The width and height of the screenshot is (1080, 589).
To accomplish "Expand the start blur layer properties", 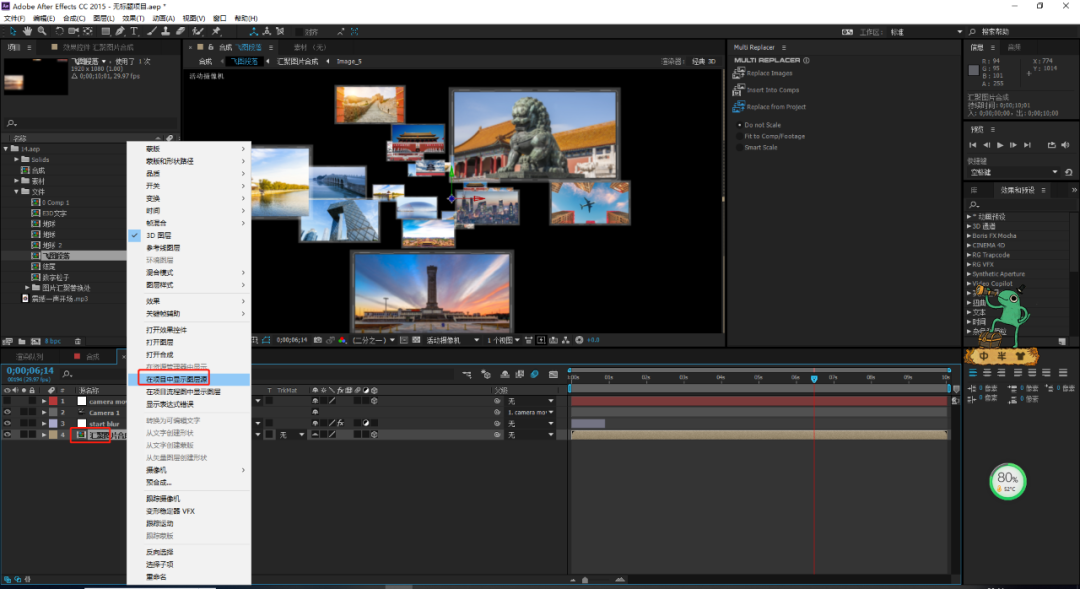I will click(43, 424).
